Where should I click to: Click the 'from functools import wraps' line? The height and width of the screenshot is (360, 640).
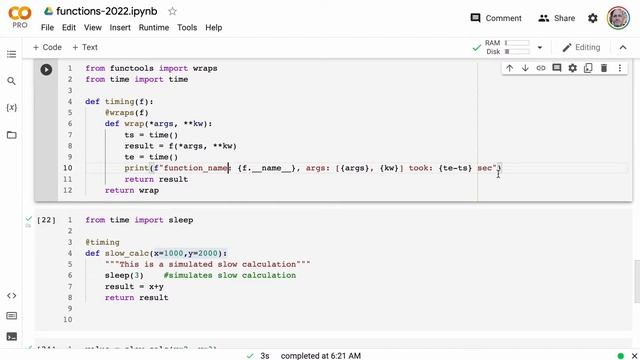(151, 68)
